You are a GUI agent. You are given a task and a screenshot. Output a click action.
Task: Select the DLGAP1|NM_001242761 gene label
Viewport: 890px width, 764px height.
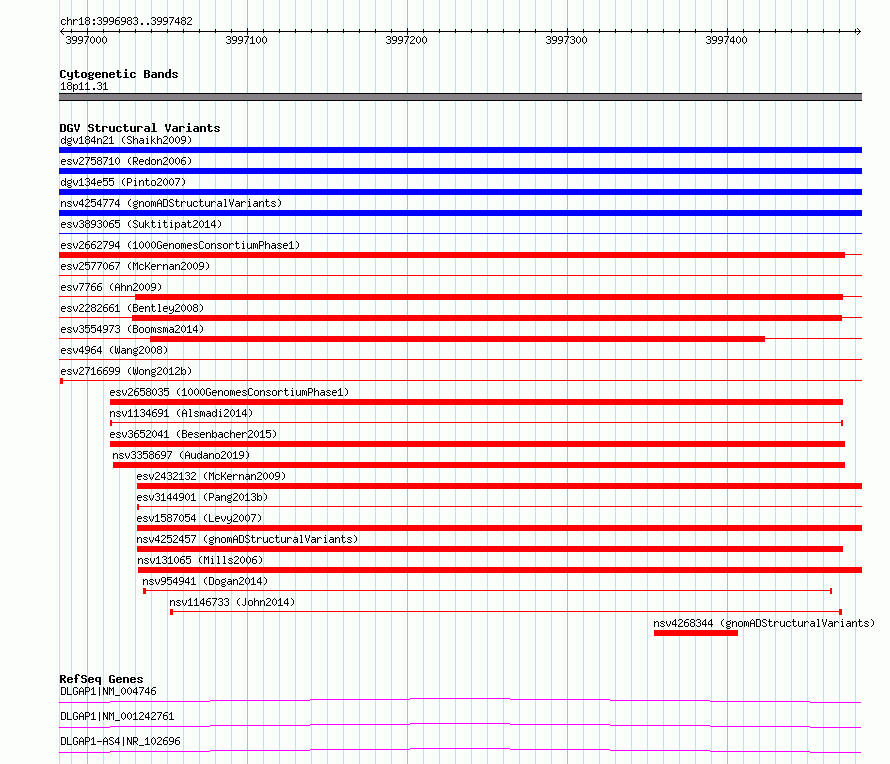[x=117, y=716]
